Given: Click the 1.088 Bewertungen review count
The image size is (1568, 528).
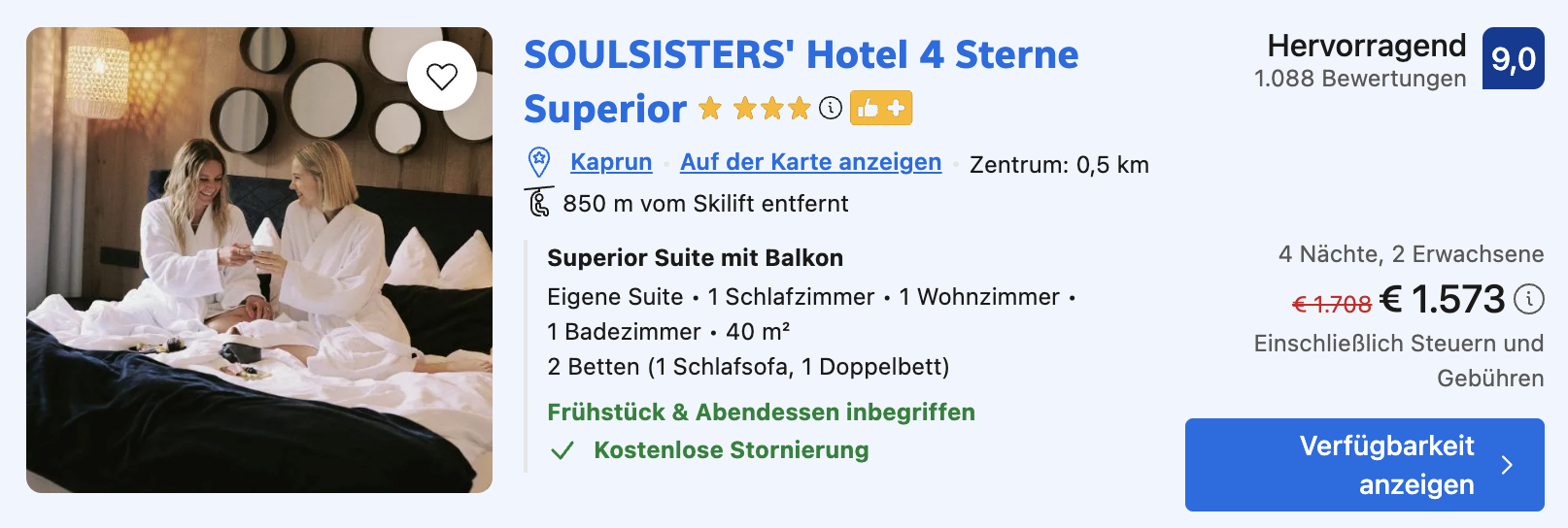Looking at the screenshot, I should [1360, 79].
